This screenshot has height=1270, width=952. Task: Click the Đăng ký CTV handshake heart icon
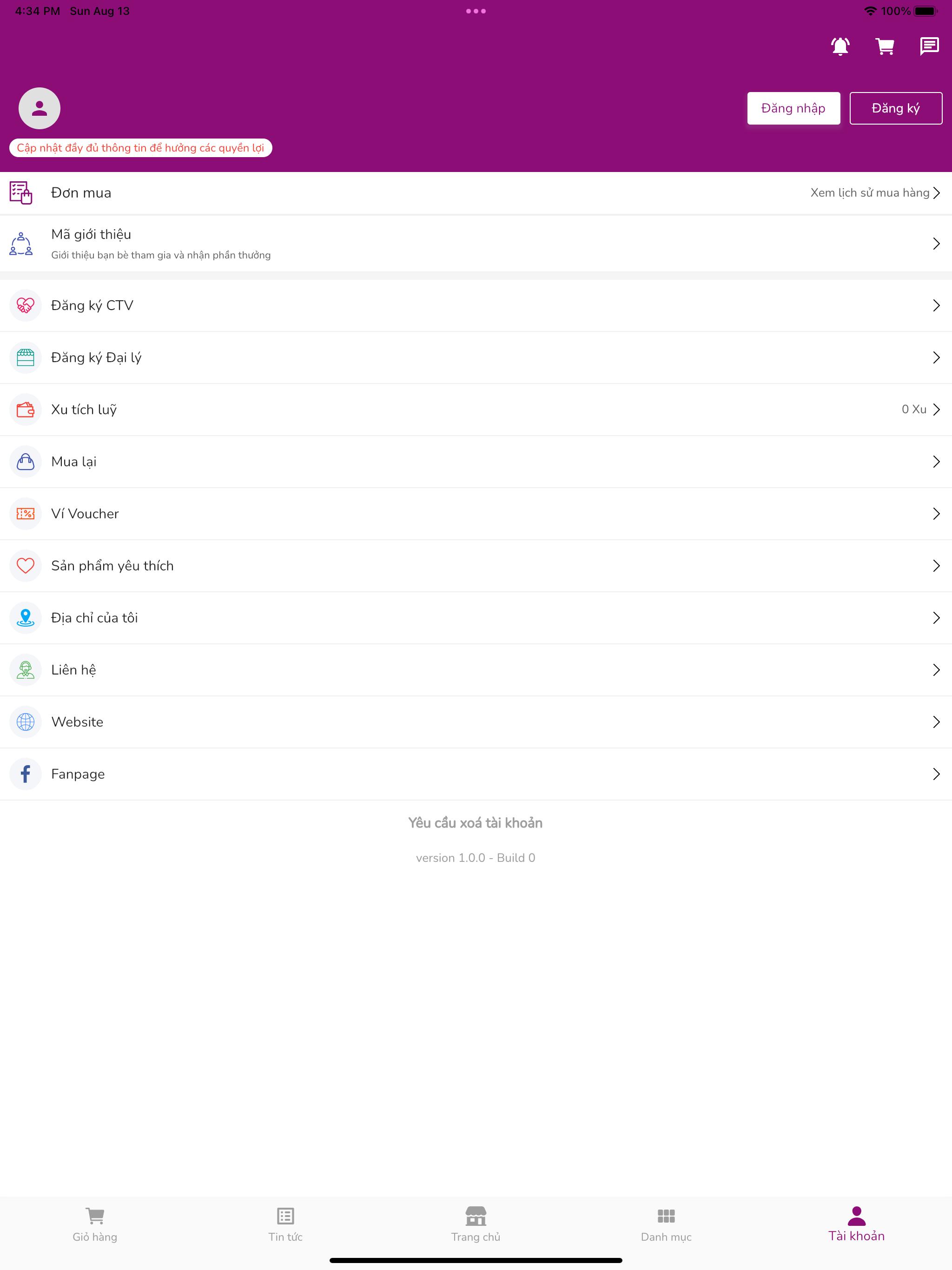point(26,305)
